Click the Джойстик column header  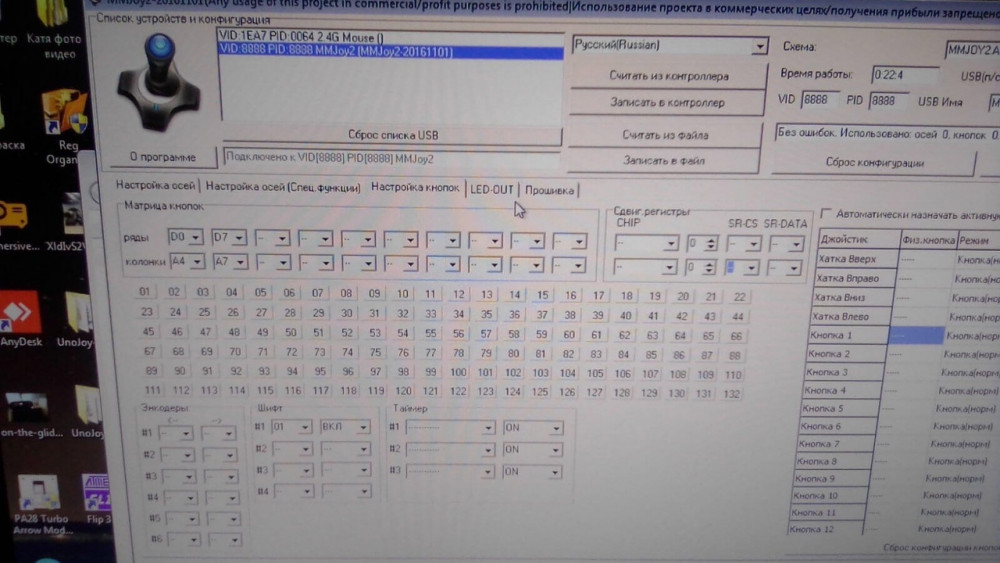859,239
